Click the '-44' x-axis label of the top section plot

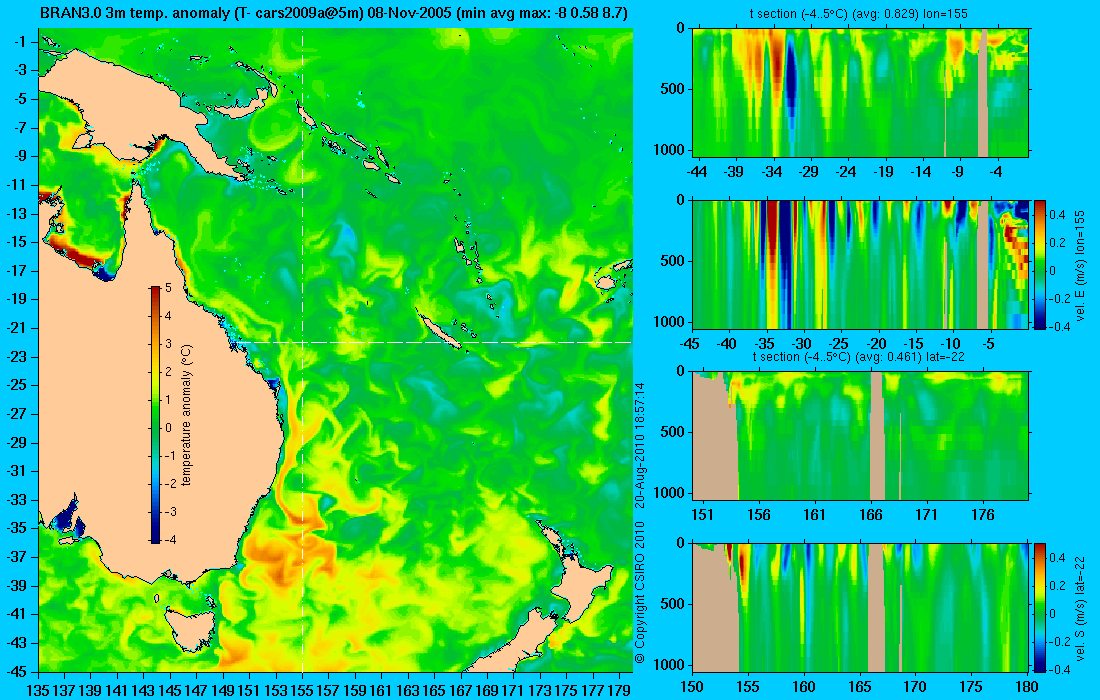point(697,171)
